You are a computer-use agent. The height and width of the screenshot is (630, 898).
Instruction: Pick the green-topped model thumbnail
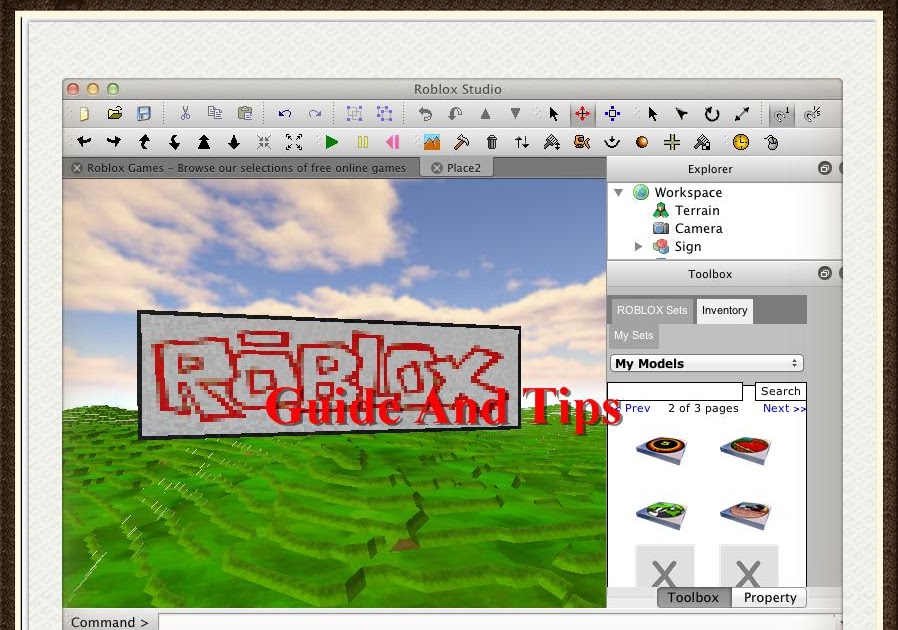coord(661,514)
